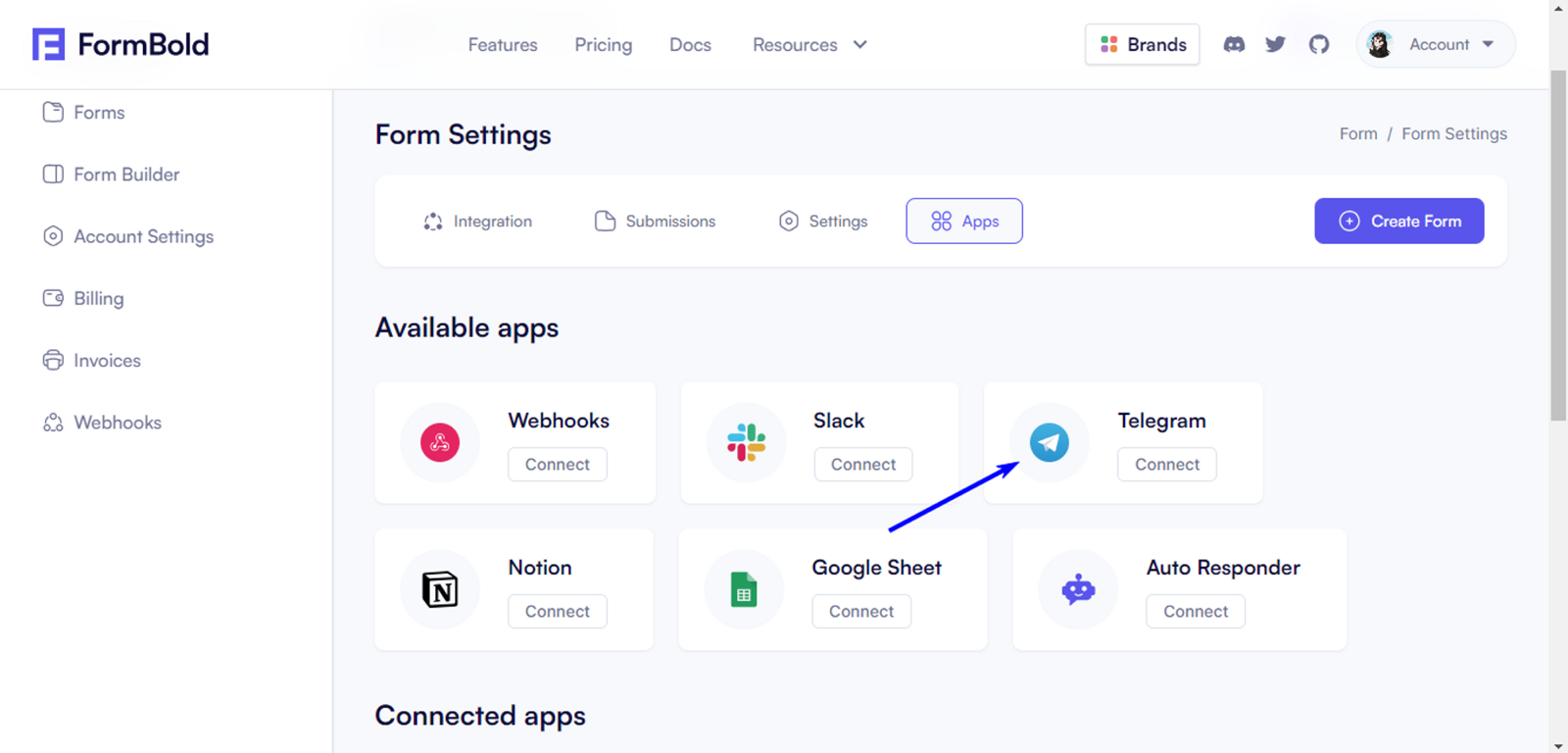The height and width of the screenshot is (753, 1568).
Task: Click the Notion app icon
Action: pyautogui.click(x=440, y=589)
